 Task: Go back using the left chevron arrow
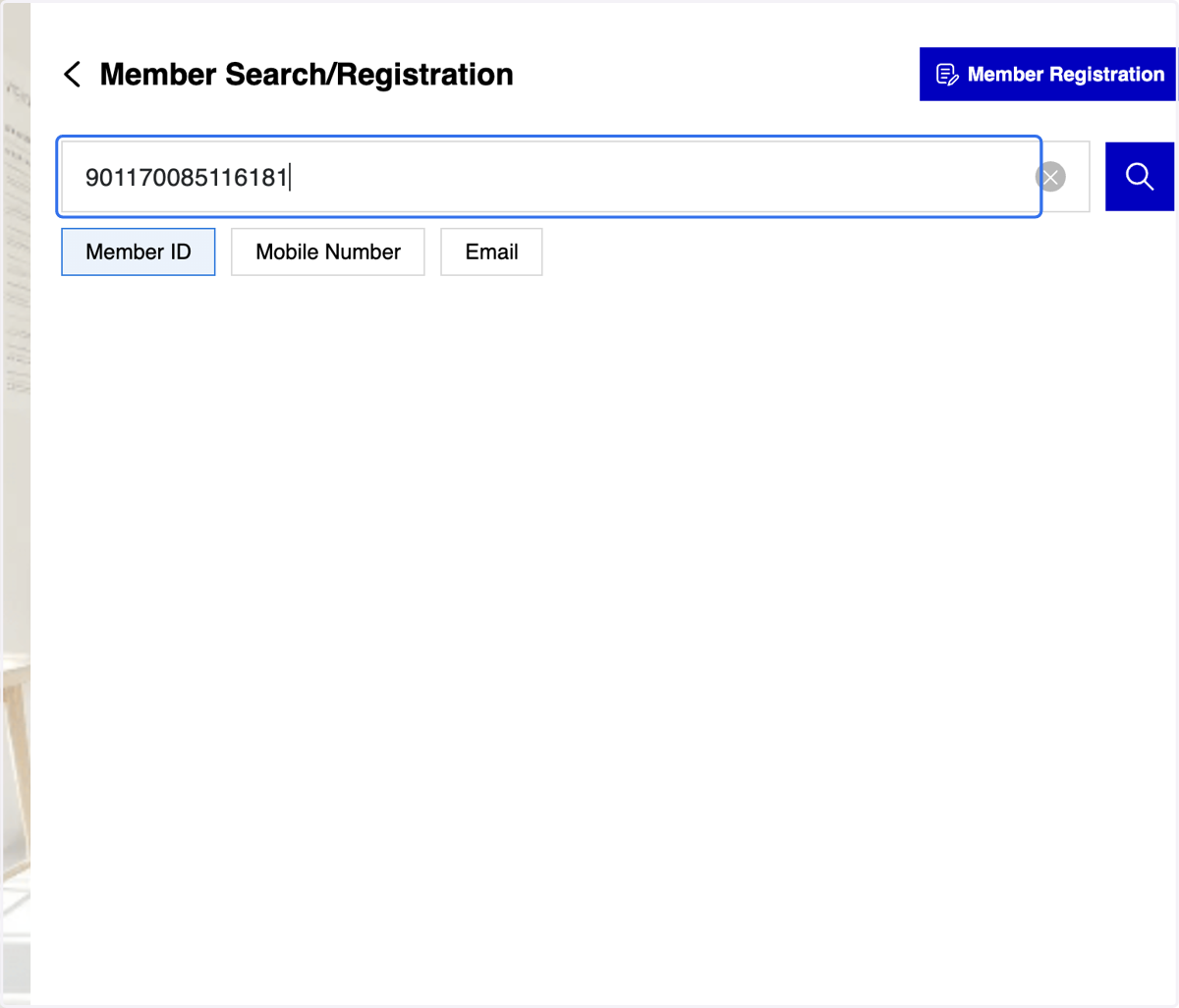(x=72, y=75)
